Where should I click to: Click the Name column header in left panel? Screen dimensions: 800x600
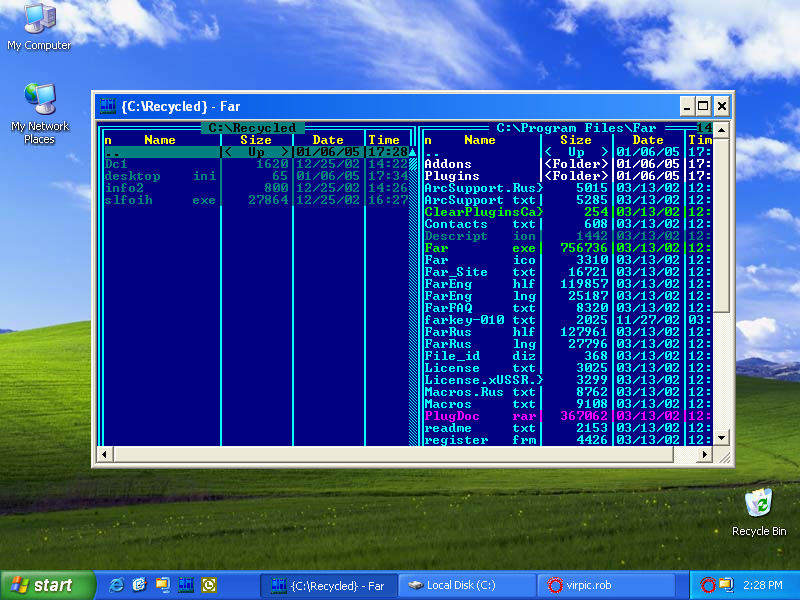pyautogui.click(x=160, y=140)
